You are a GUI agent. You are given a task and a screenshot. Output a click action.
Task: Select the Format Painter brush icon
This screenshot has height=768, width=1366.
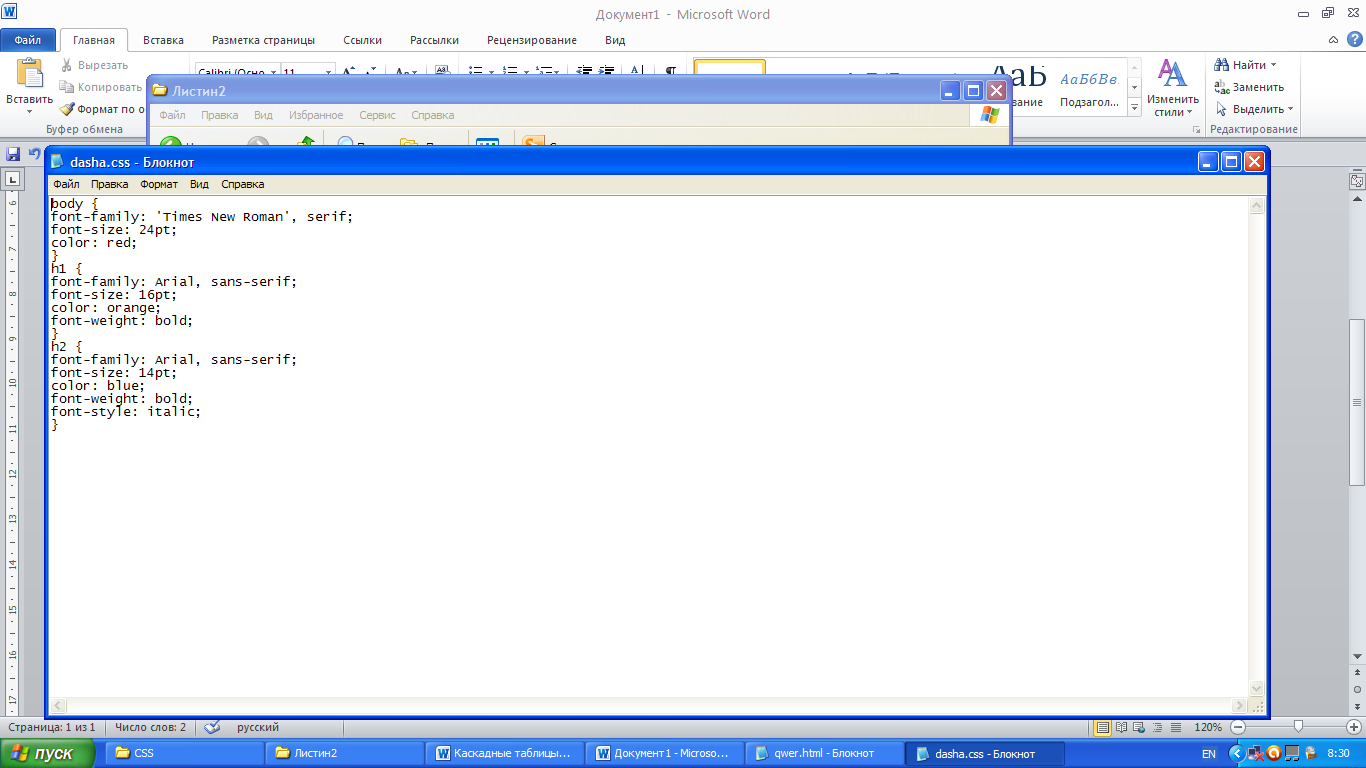point(67,109)
